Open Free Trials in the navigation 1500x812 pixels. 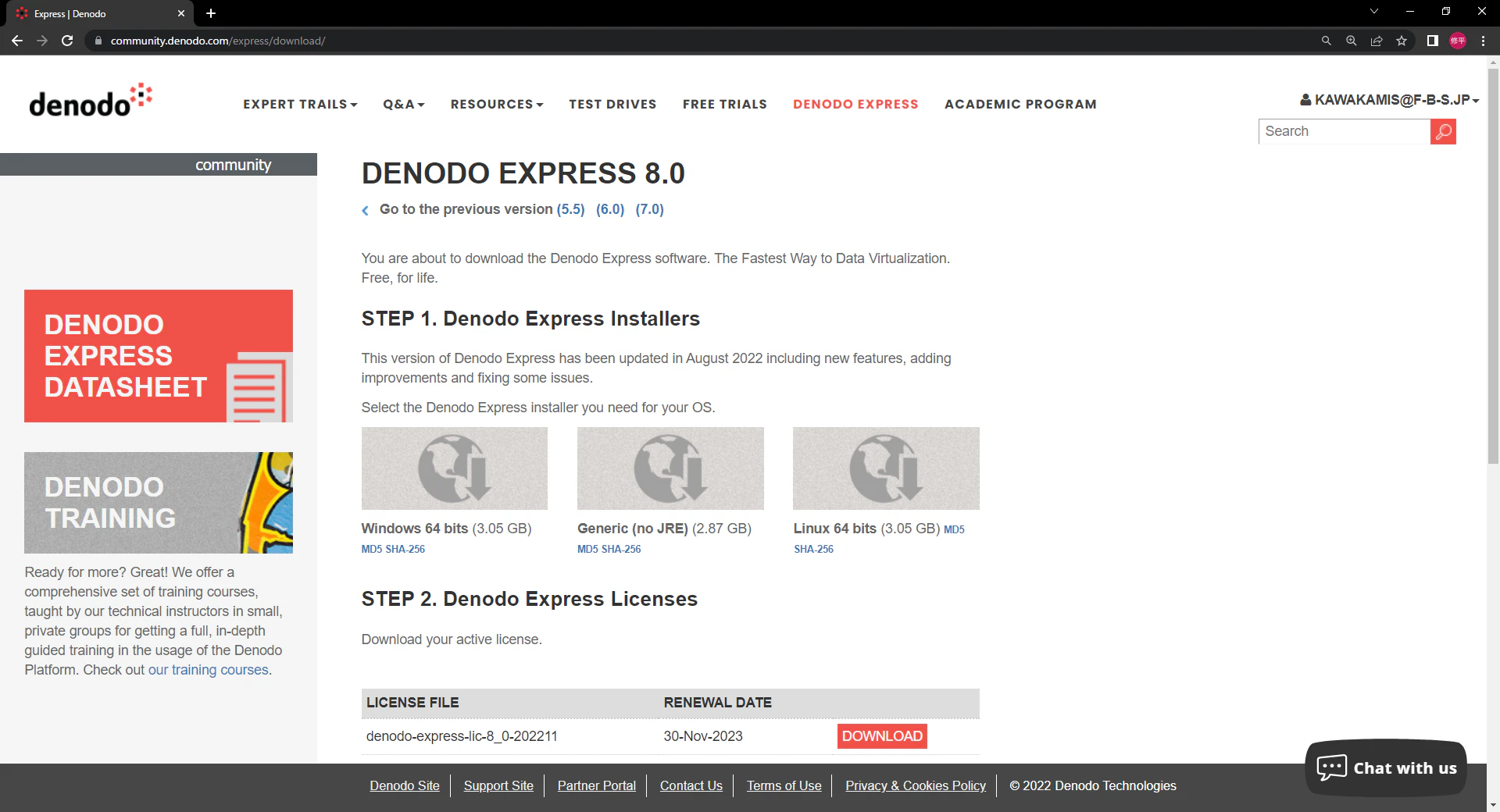point(725,105)
